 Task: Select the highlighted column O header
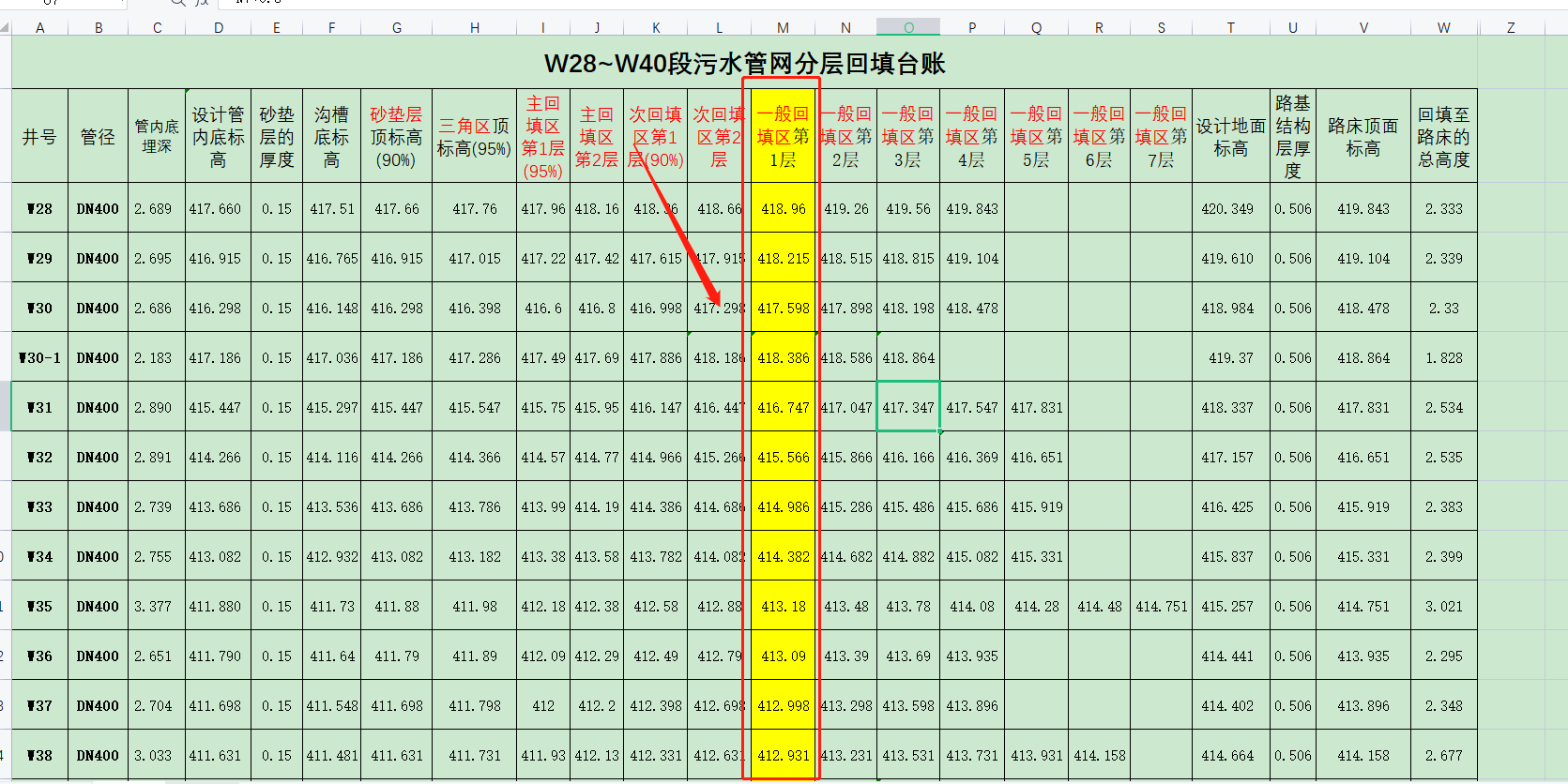click(908, 28)
